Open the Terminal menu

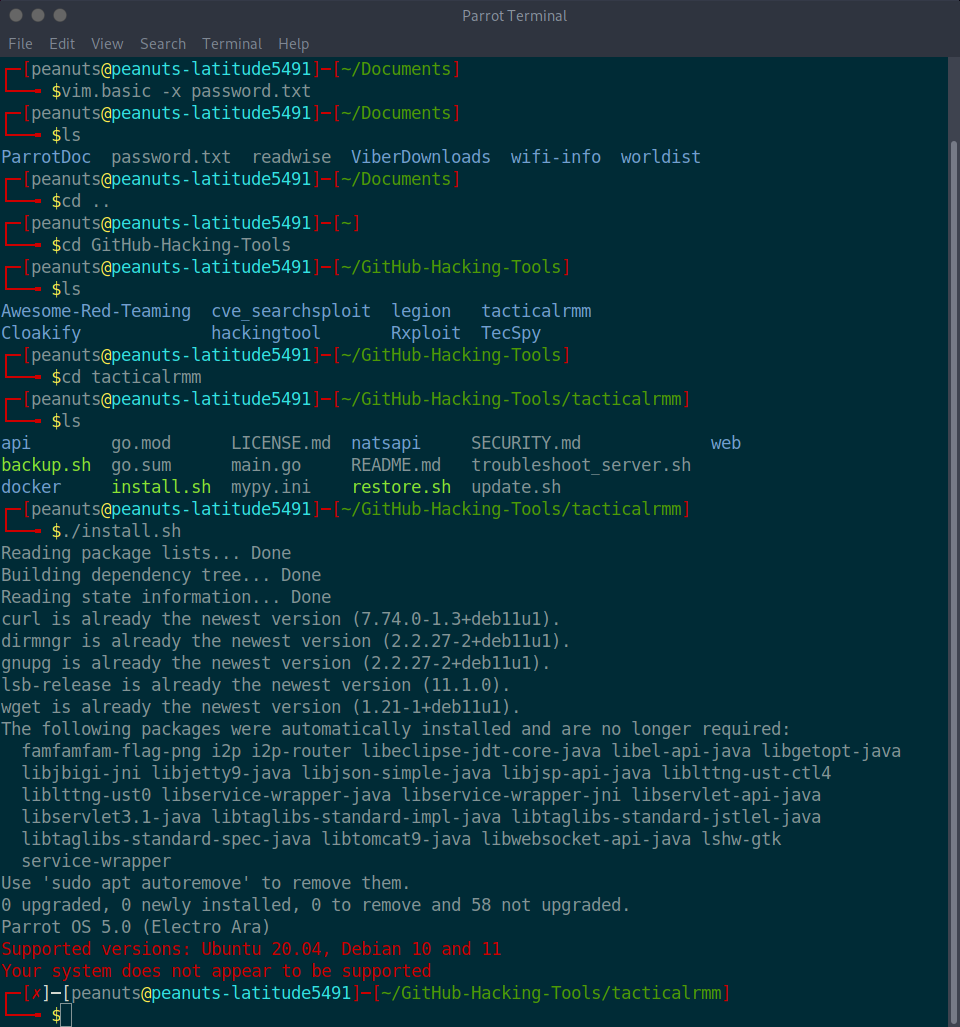231,43
